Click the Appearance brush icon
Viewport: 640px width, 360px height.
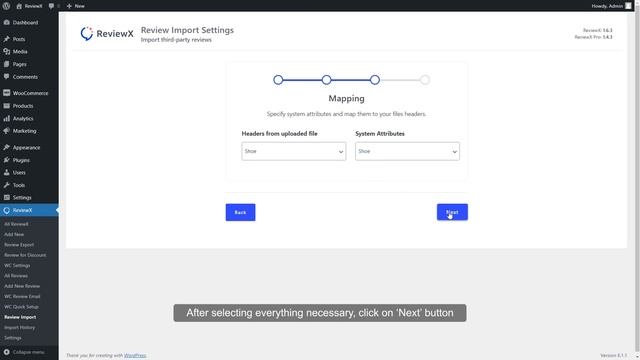point(7,147)
